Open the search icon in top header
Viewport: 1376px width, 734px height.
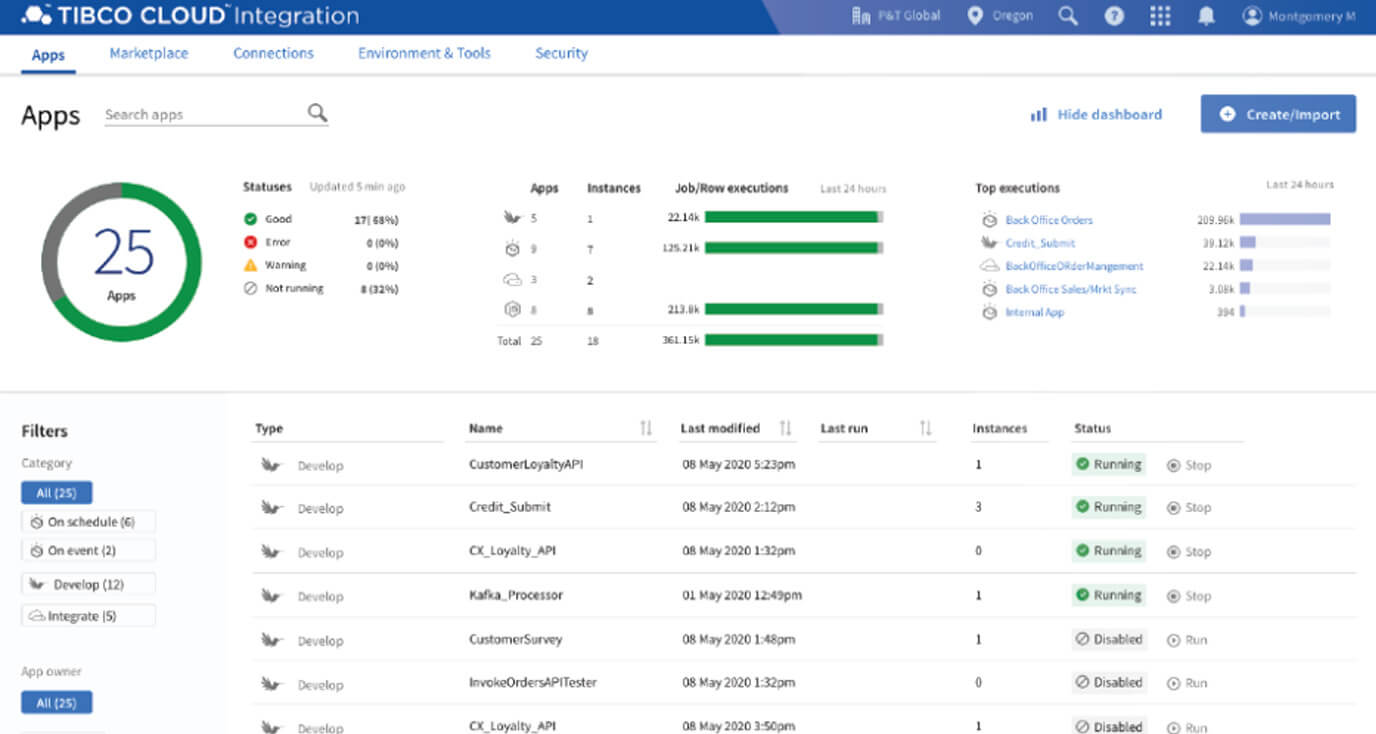[1068, 17]
